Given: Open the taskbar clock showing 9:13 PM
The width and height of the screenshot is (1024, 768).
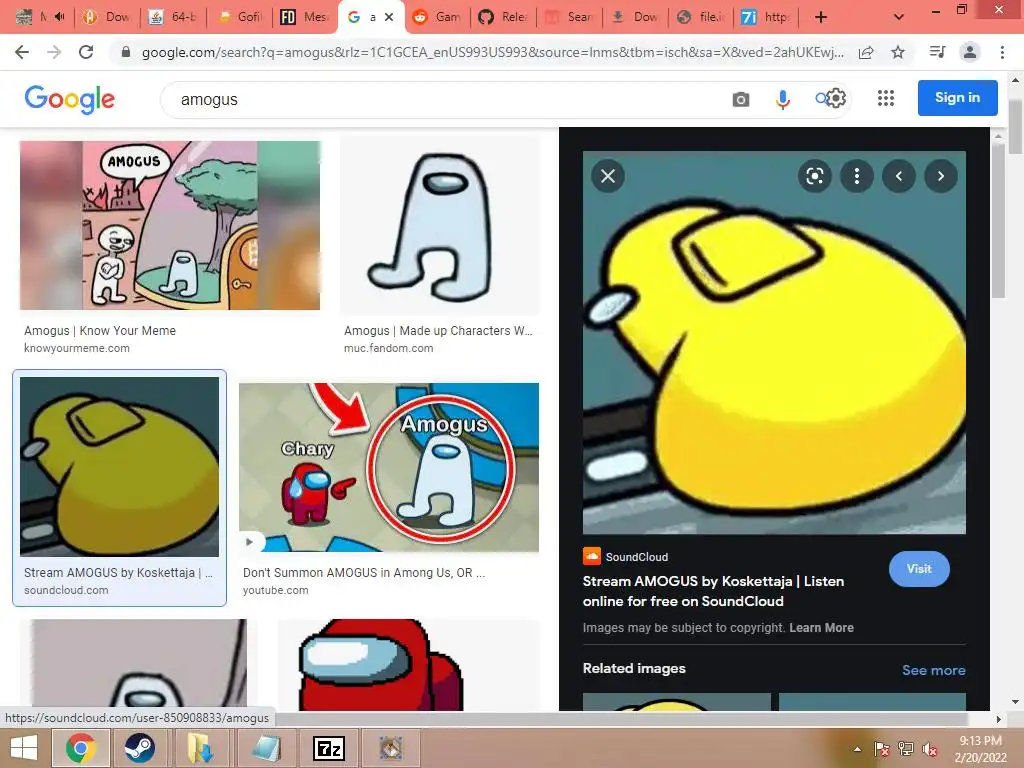Looking at the screenshot, I should [x=980, y=749].
